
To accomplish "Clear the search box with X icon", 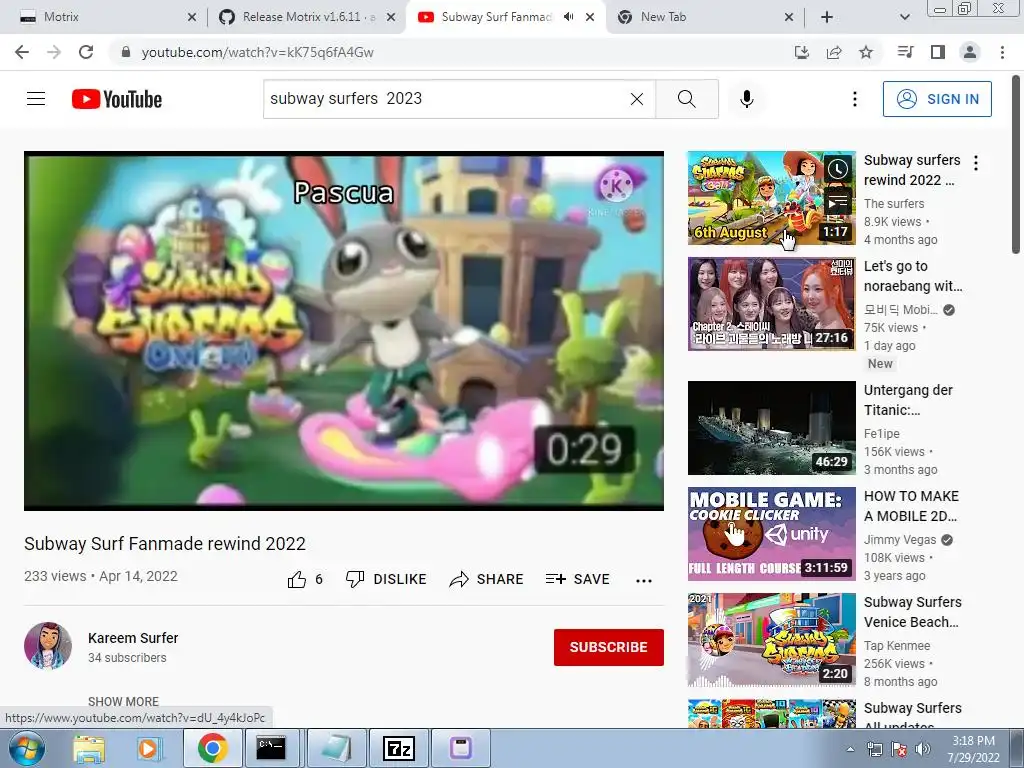I will pyautogui.click(x=637, y=99).
